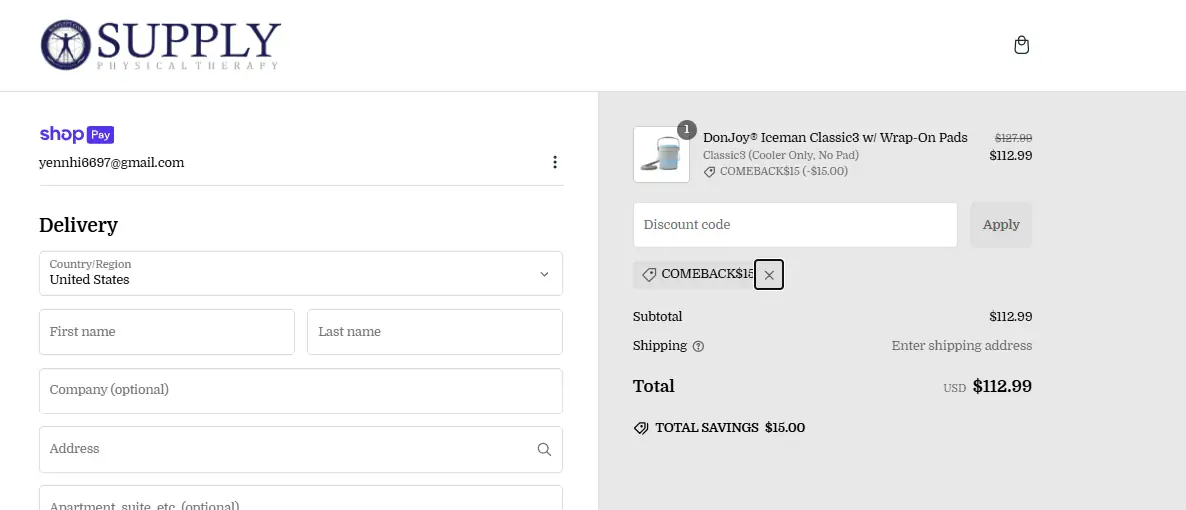Click the Shop Pay logo
The width and height of the screenshot is (1186, 510).
coord(77,135)
